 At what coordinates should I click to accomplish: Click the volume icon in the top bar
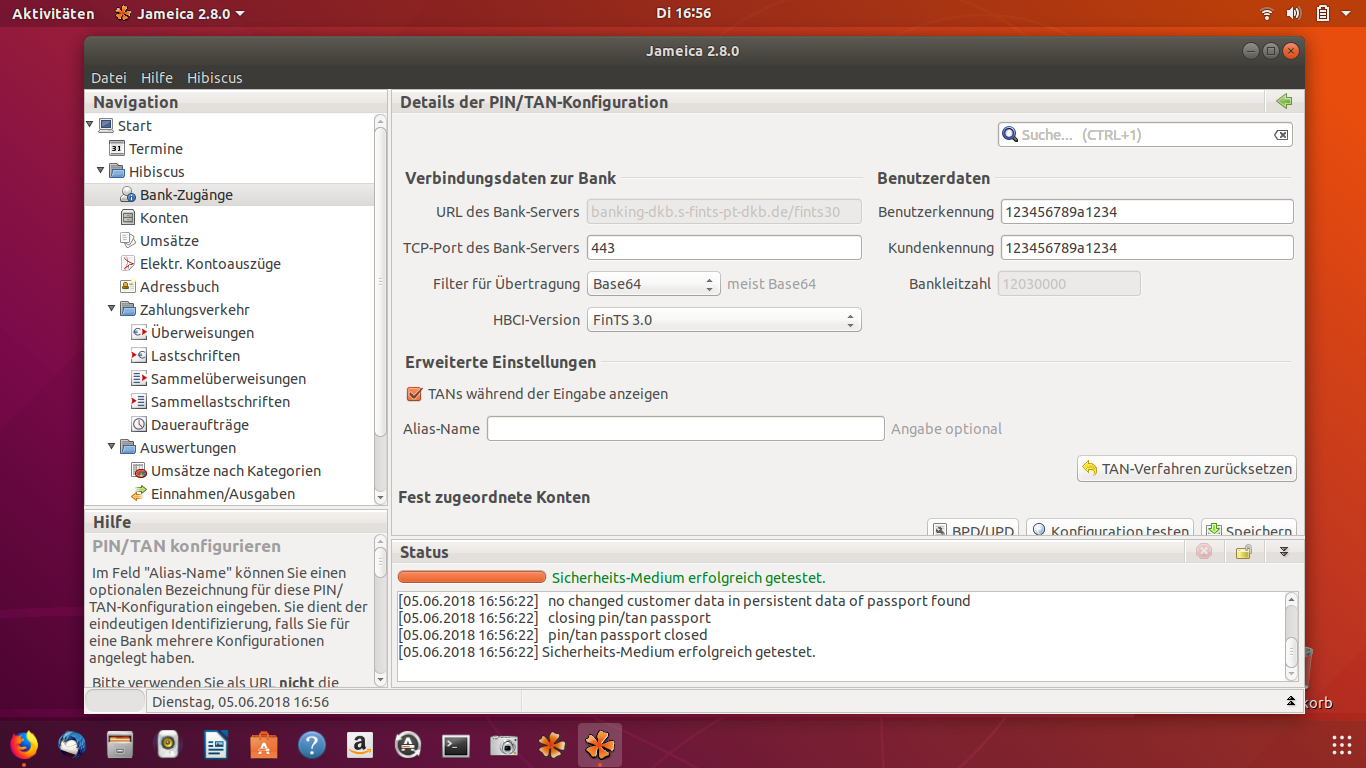click(x=1293, y=13)
